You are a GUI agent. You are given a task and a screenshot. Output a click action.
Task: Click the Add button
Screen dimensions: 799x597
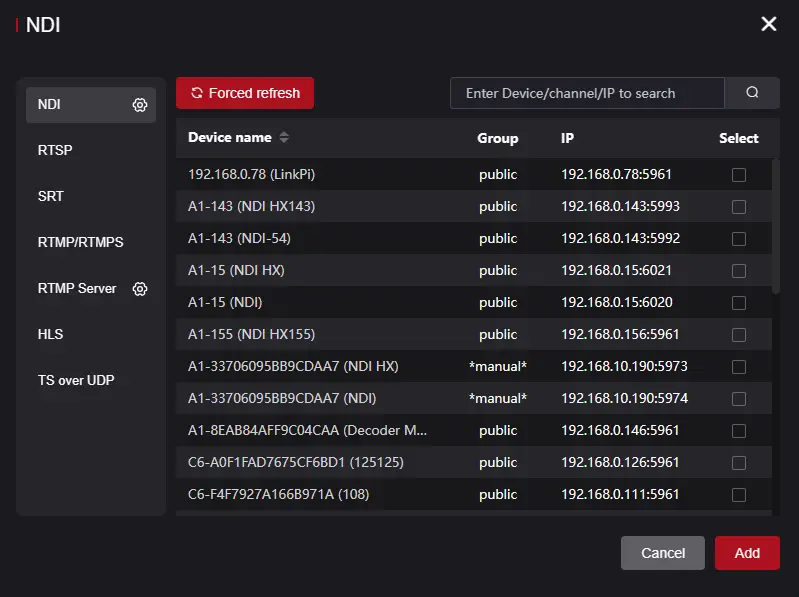click(747, 553)
